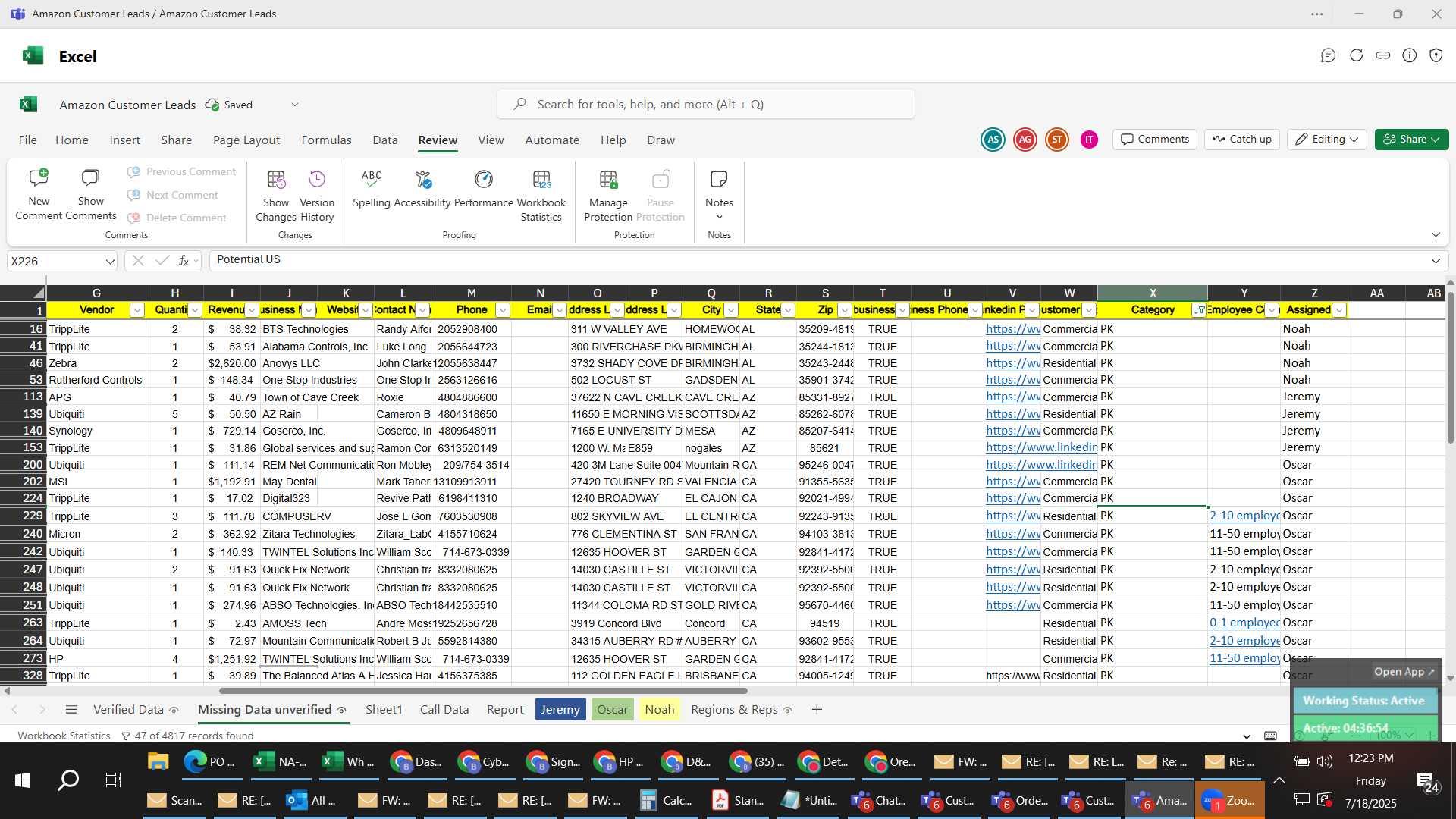The width and height of the screenshot is (1456, 819).
Task: Open Notes dropdown in ribbon
Action: [x=719, y=195]
